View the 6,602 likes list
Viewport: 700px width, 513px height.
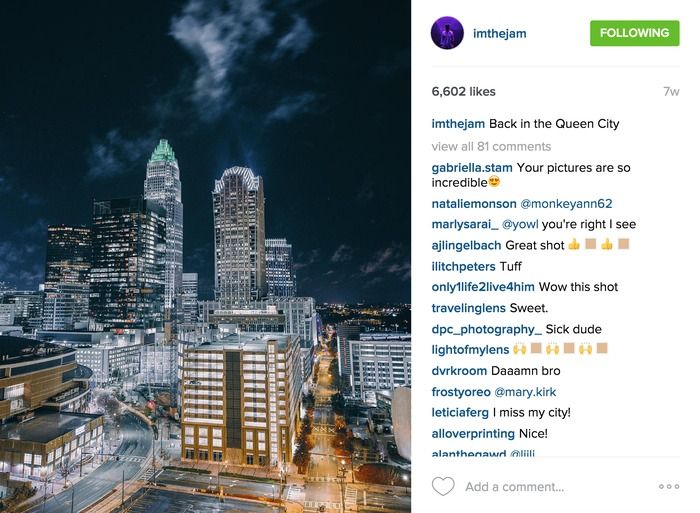point(463,92)
